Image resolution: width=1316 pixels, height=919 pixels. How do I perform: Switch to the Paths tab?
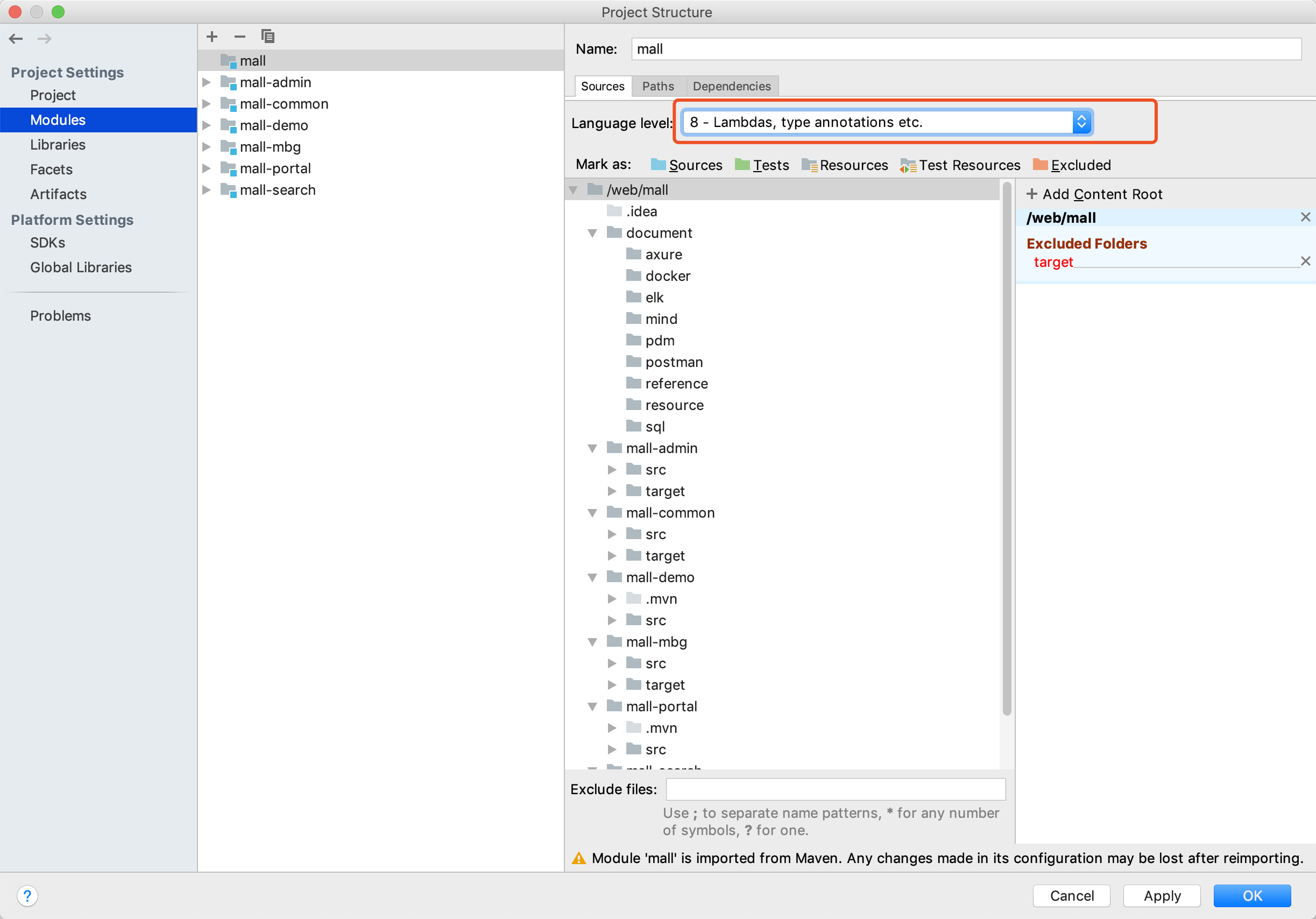tap(657, 86)
